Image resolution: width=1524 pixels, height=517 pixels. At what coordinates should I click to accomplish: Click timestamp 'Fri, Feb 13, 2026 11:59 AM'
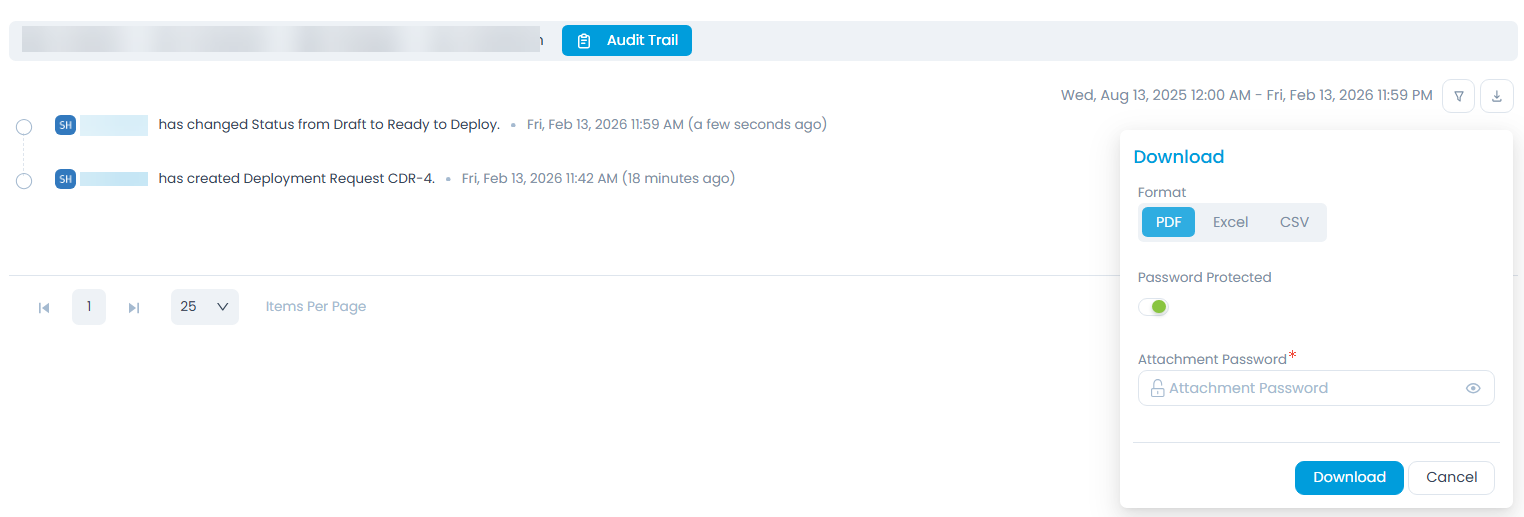[x=605, y=125]
